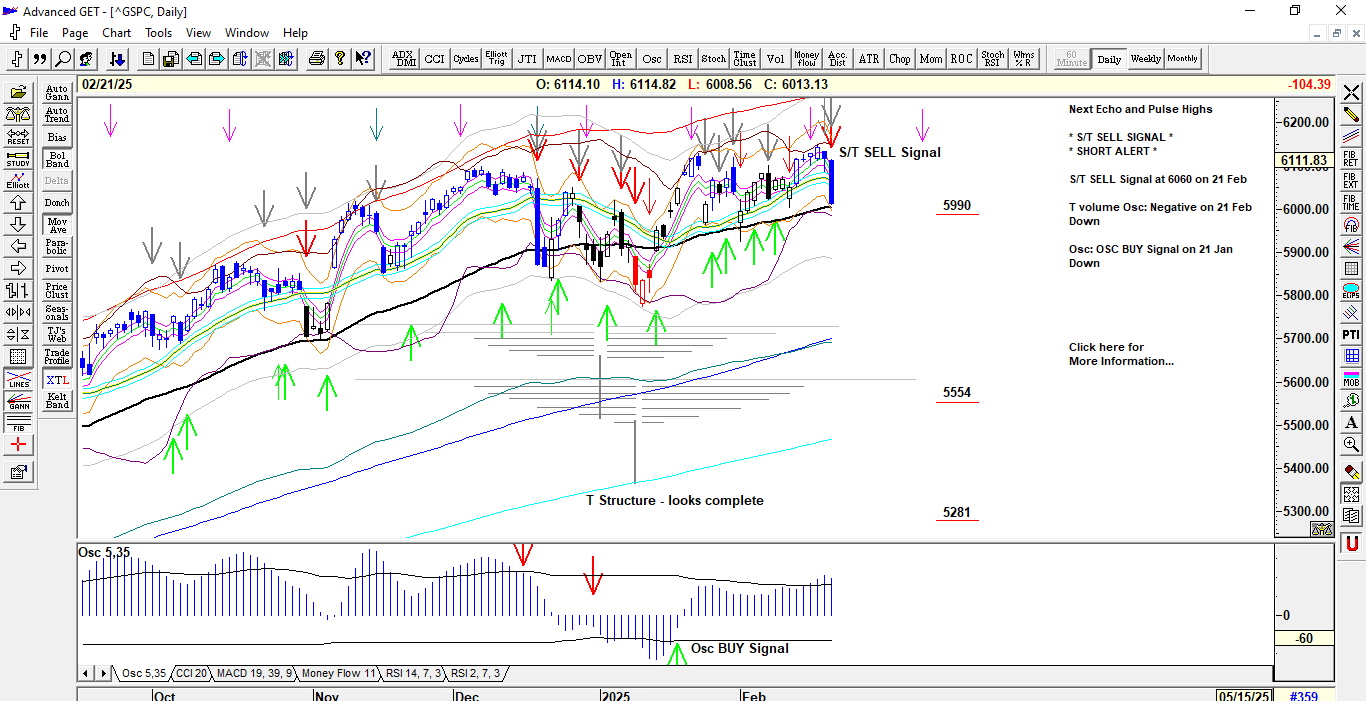Viewport: 1366px width, 701px height.
Task: Switch to the MACD 19, 39, 9 tab
Action: [x=254, y=674]
